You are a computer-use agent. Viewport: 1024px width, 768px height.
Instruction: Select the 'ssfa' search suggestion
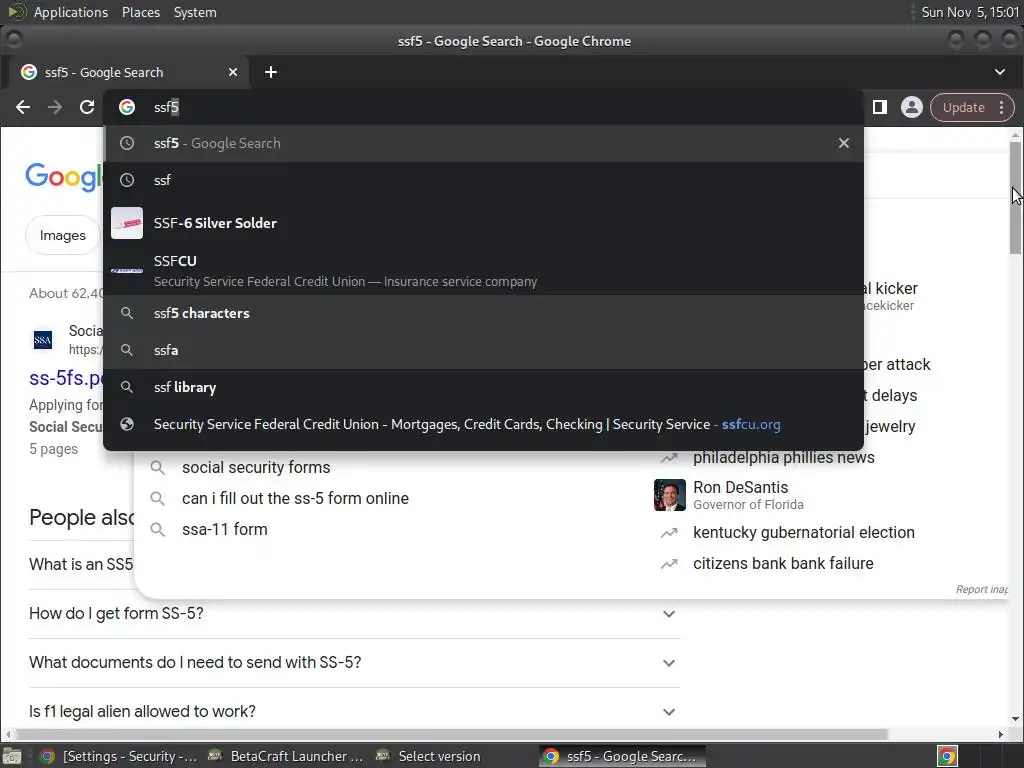(x=483, y=351)
